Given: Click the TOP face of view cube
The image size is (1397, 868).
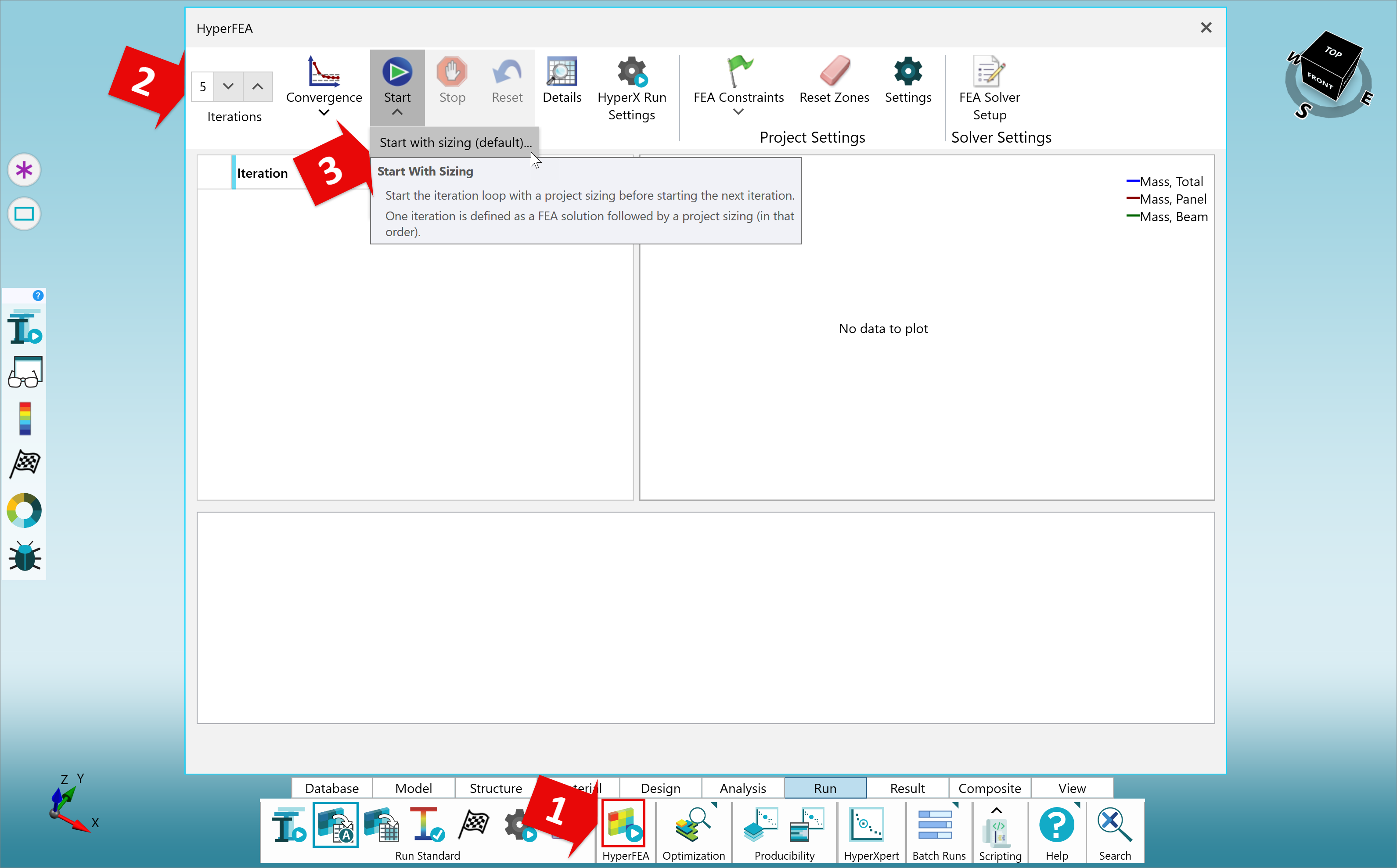Looking at the screenshot, I should click(x=1333, y=52).
